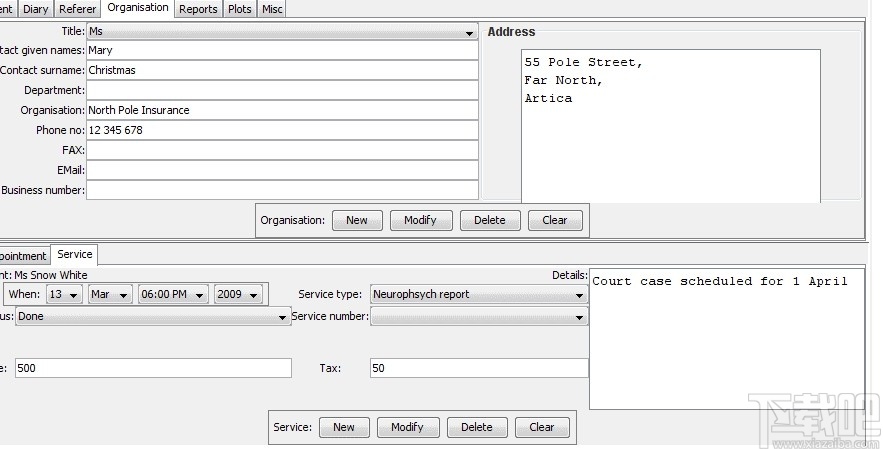Switch to the Plots tab
The image size is (883, 449).
pyautogui.click(x=240, y=9)
